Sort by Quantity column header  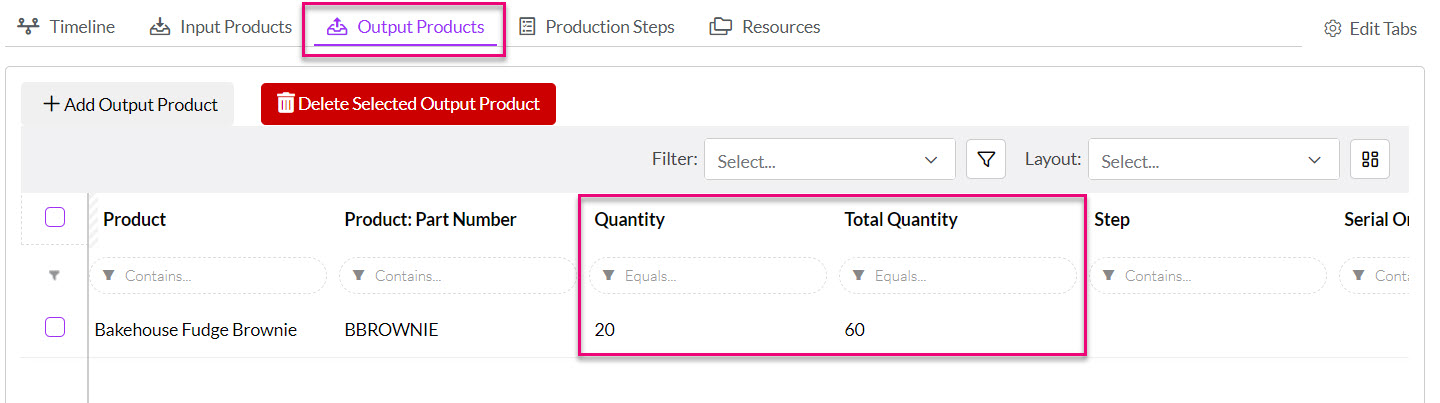[x=629, y=220]
